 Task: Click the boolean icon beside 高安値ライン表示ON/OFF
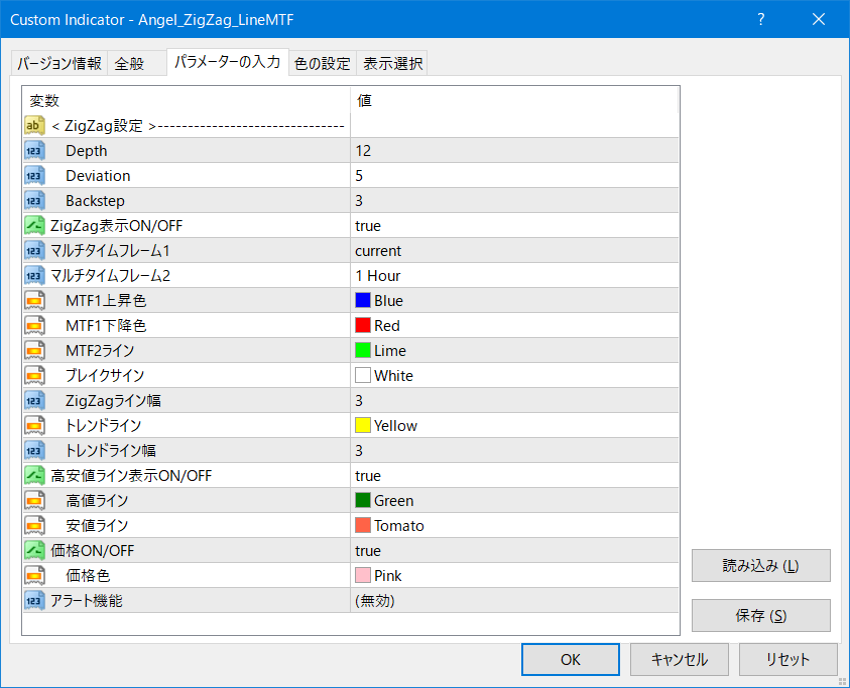[x=34, y=475]
